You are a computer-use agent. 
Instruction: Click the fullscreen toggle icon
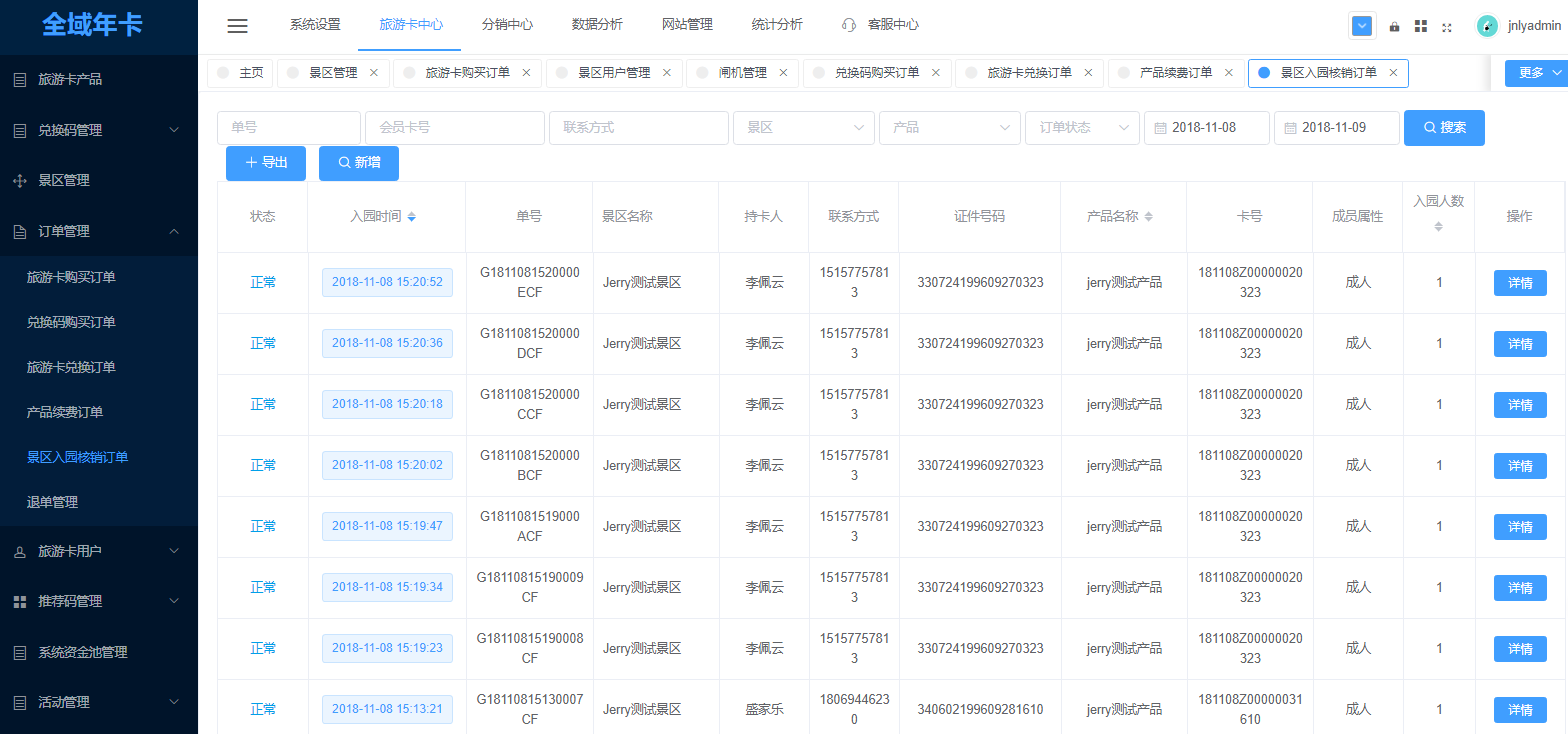coord(1446,27)
